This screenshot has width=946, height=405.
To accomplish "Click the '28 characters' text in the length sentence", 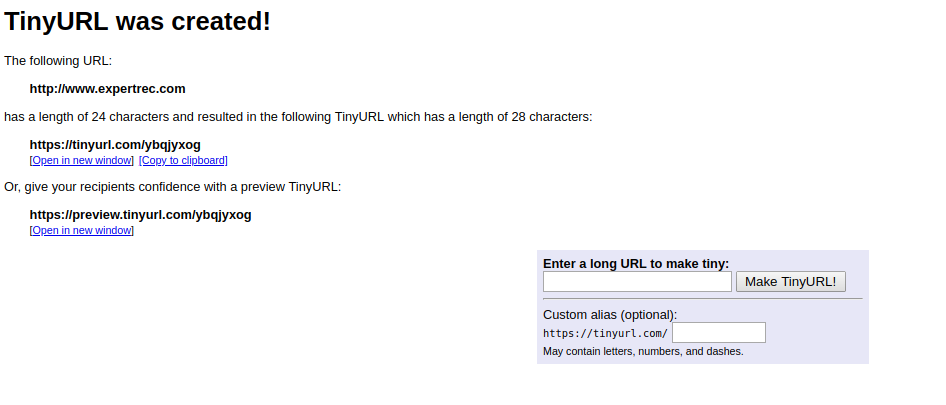I will pyautogui.click(x=551, y=117).
